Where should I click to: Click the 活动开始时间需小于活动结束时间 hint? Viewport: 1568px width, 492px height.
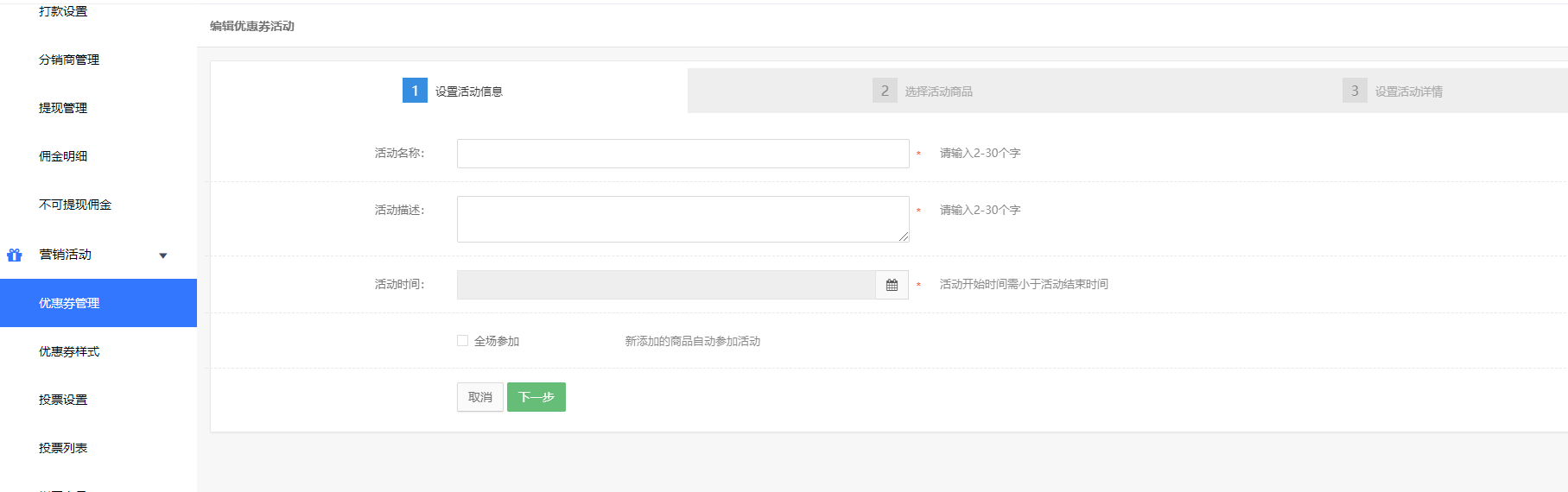coord(1024,284)
